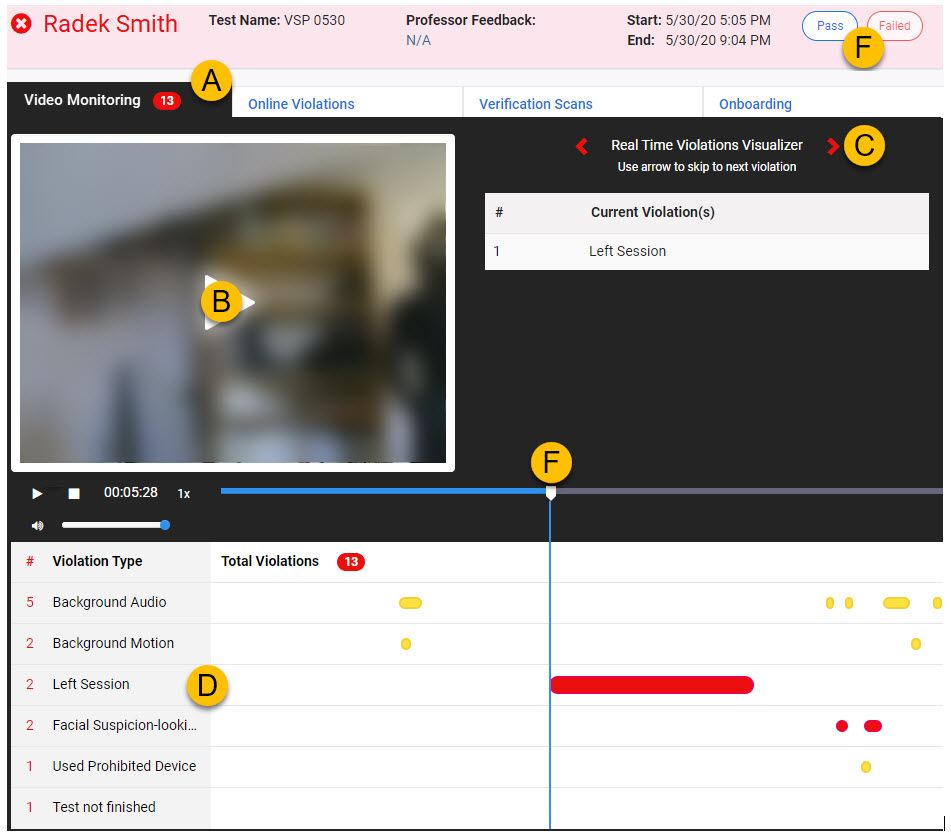
Task: Click the 13 badge next to Total Violations
Action: (351, 562)
